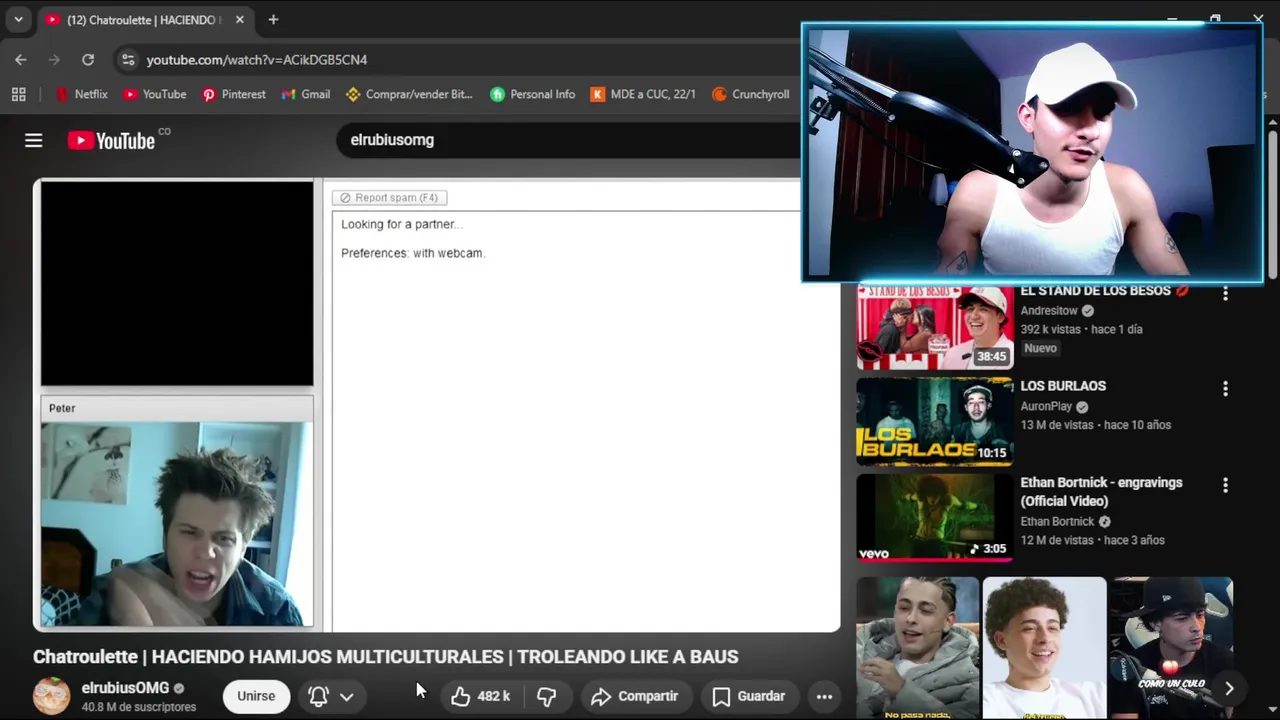Close the Chatroulette browser tab
1280x720 pixels.
pyautogui.click(x=239, y=20)
